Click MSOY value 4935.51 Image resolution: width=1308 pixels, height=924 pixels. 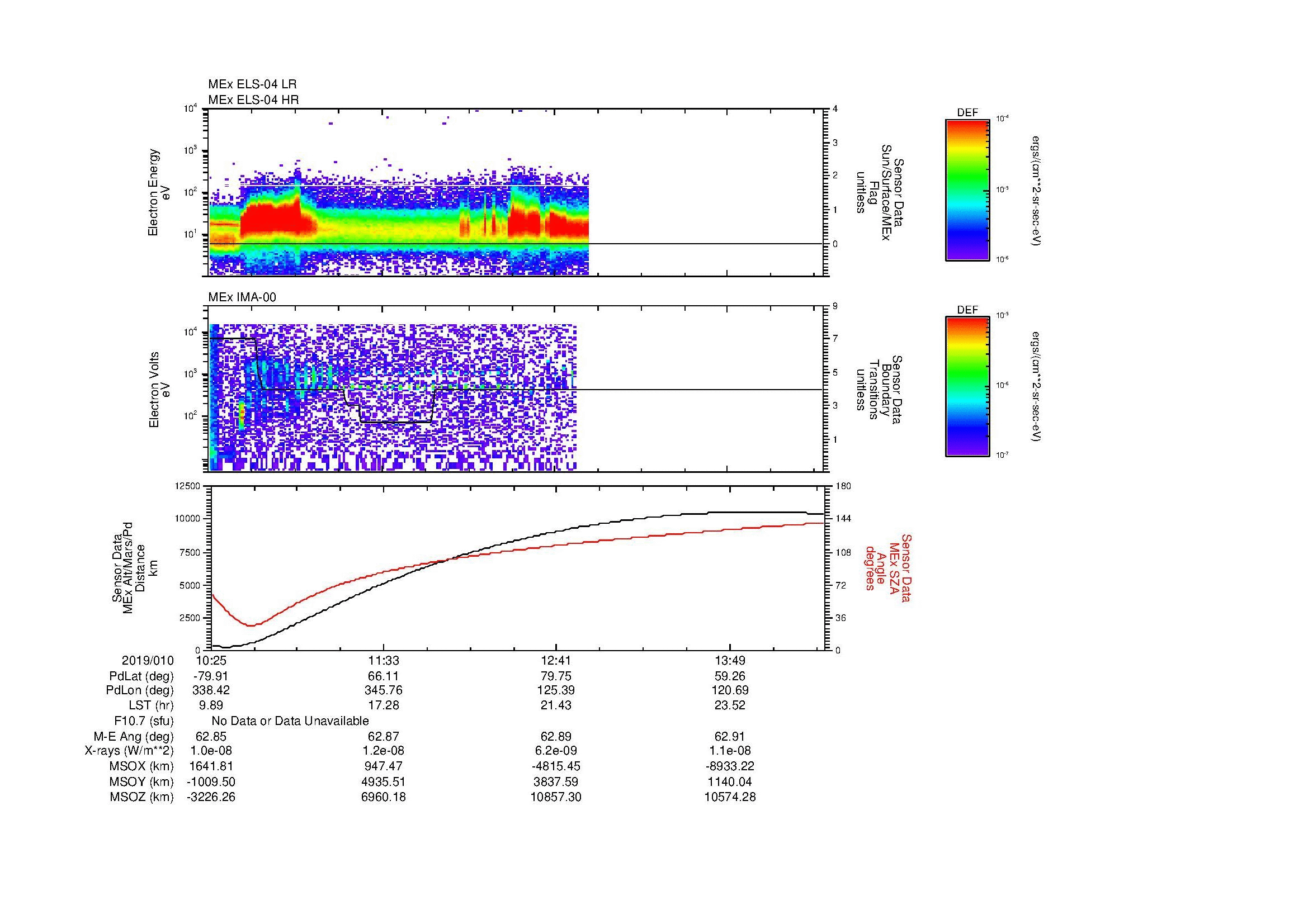click(x=384, y=782)
